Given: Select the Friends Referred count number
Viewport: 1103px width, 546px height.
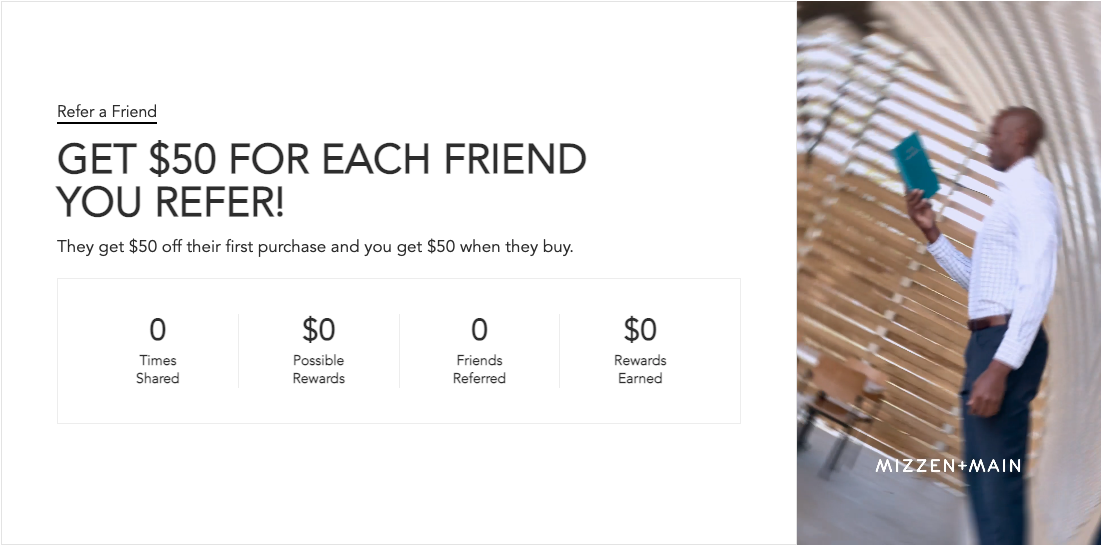Looking at the screenshot, I should [479, 329].
